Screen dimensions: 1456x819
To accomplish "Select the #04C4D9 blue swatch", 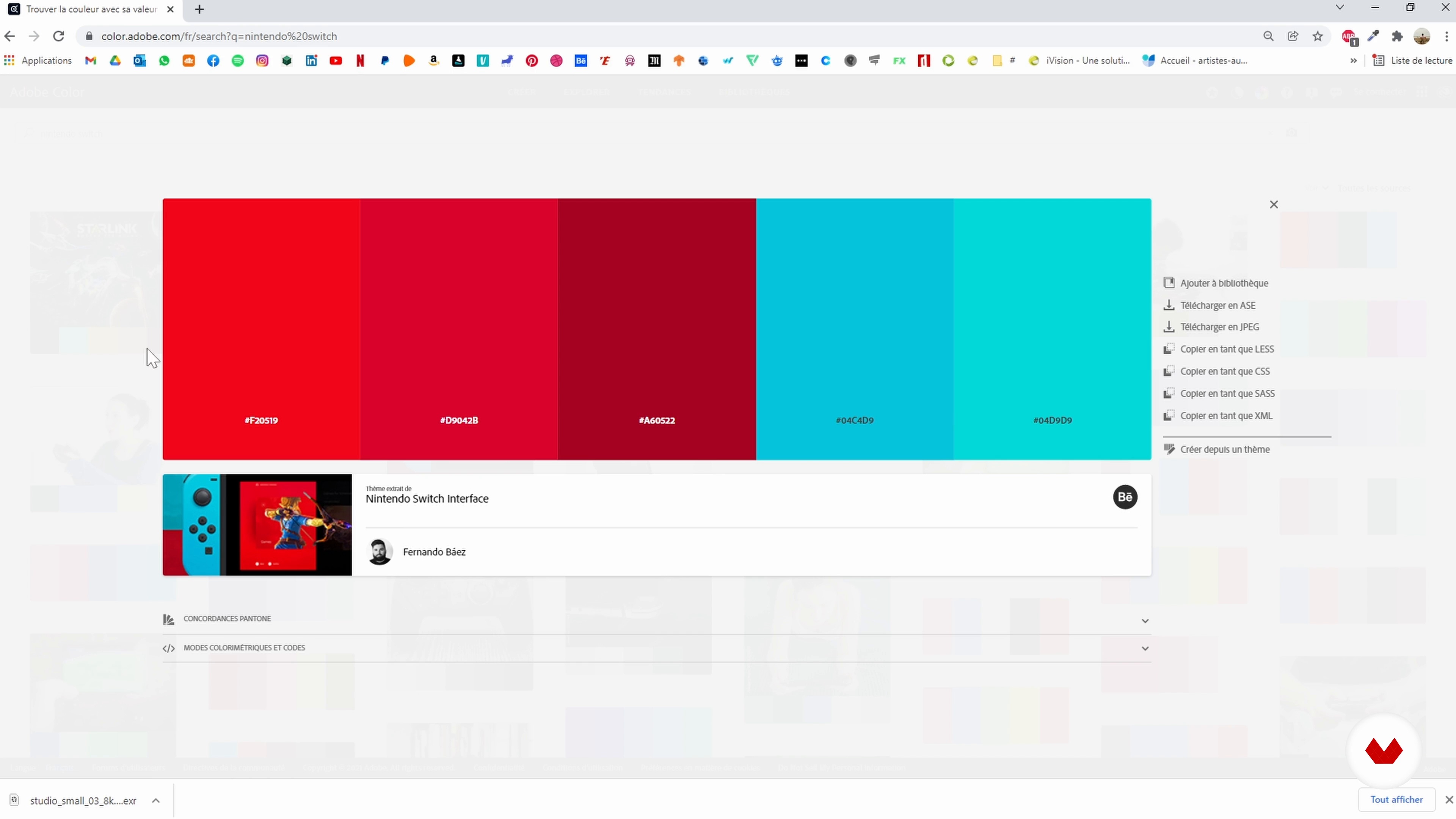I will tap(855, 329).
